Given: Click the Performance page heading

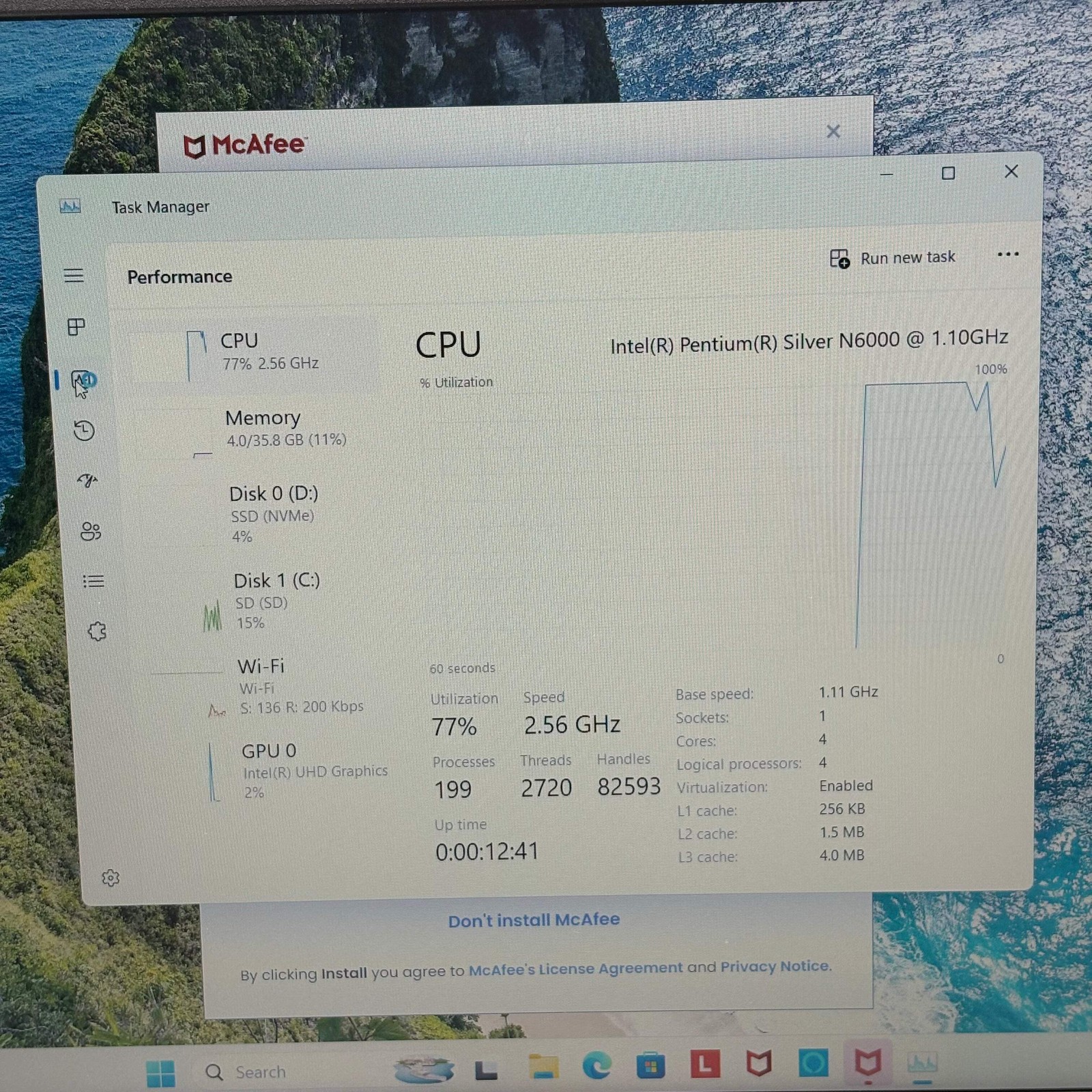Looking at the screenshot, I should pos(179,276).
